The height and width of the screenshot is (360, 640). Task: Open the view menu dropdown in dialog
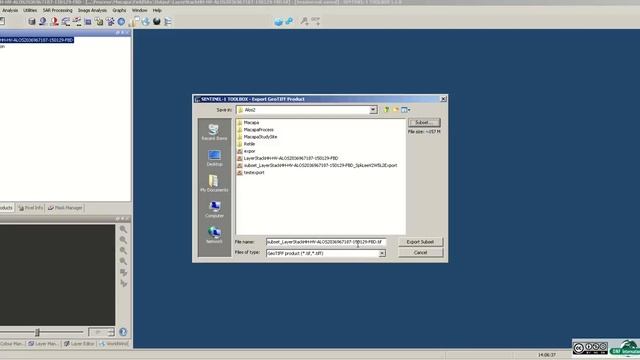click(x=405, y=110)
